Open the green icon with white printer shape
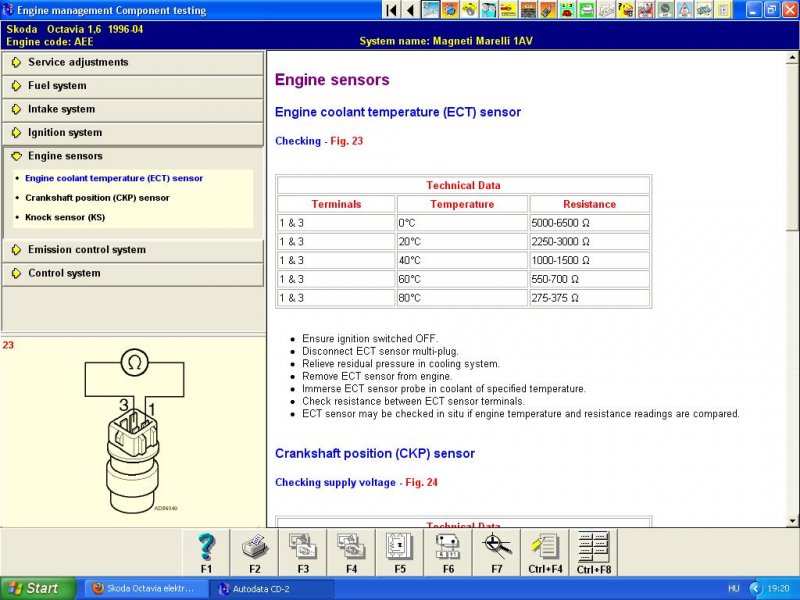This screenshot has width=800, height=600. coord(586,10)
